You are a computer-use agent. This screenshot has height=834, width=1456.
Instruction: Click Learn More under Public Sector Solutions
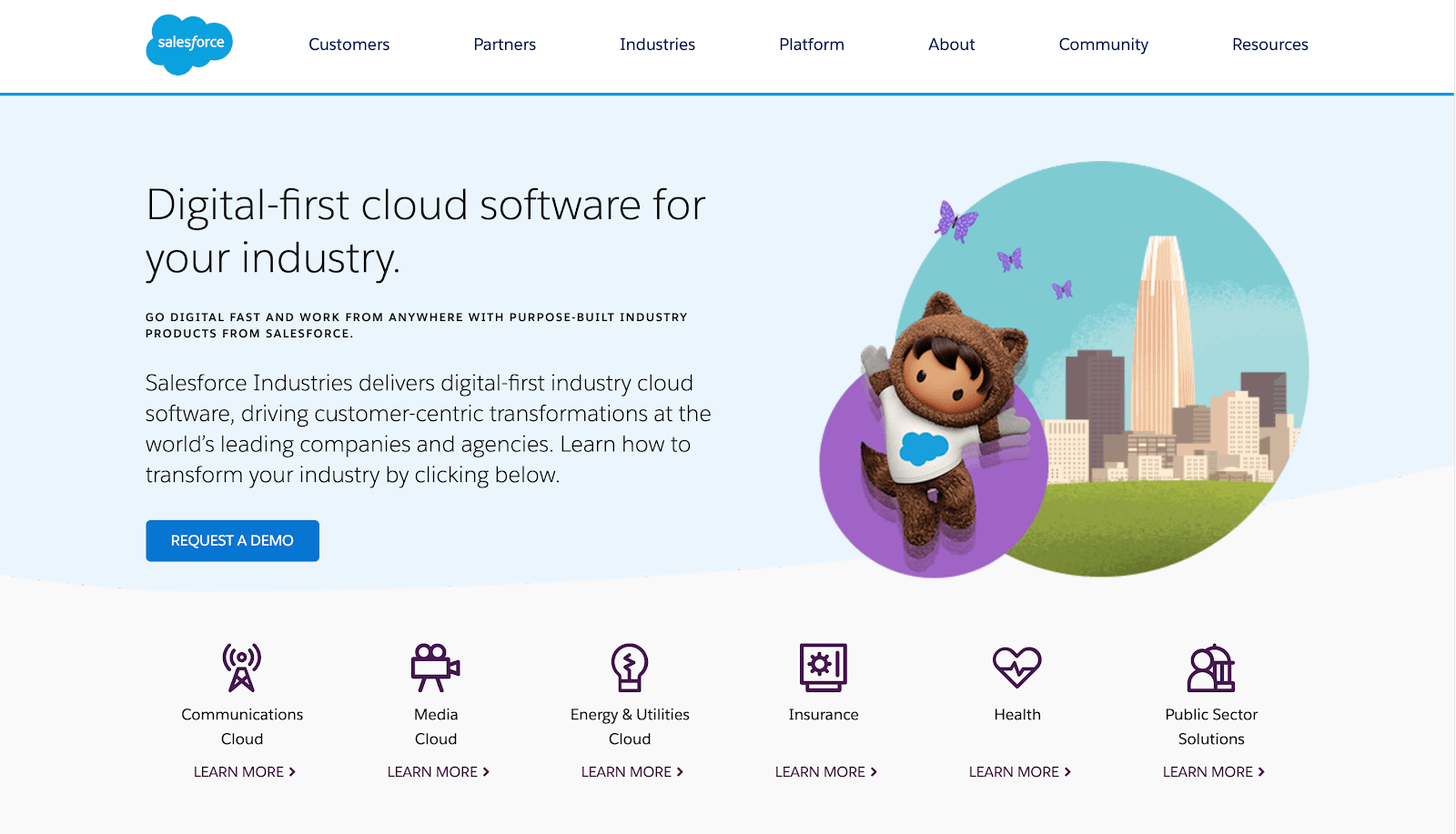[x=1213, y=771]
